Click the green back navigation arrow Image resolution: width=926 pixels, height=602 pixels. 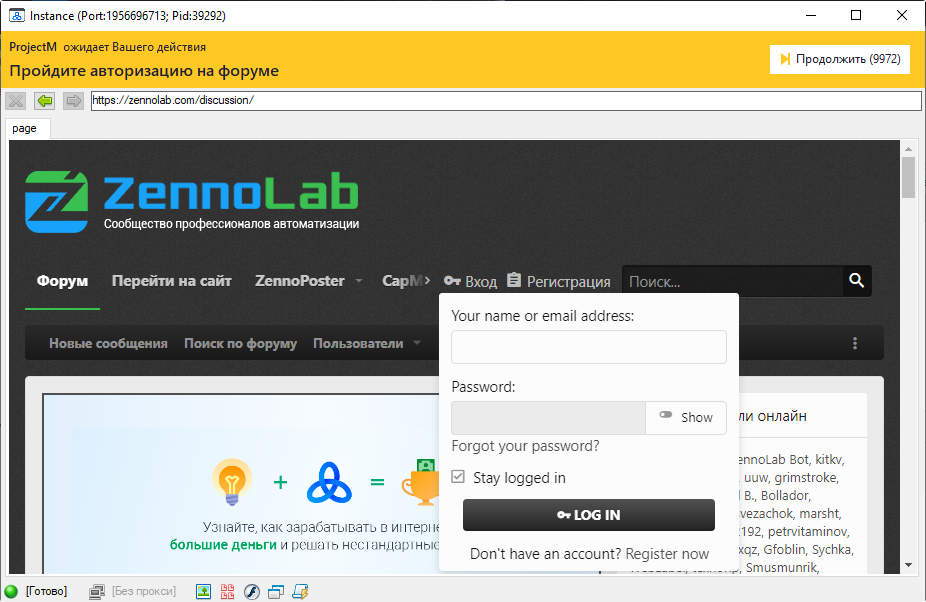(44, 101)
